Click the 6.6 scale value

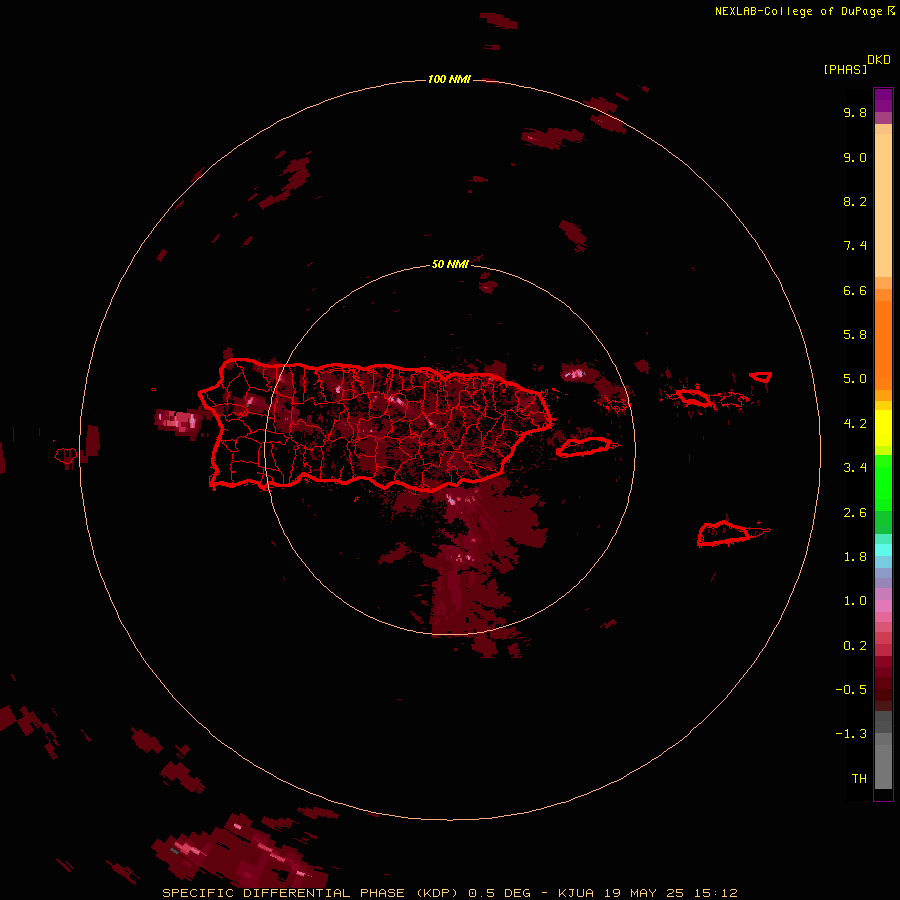coord(855,290)
